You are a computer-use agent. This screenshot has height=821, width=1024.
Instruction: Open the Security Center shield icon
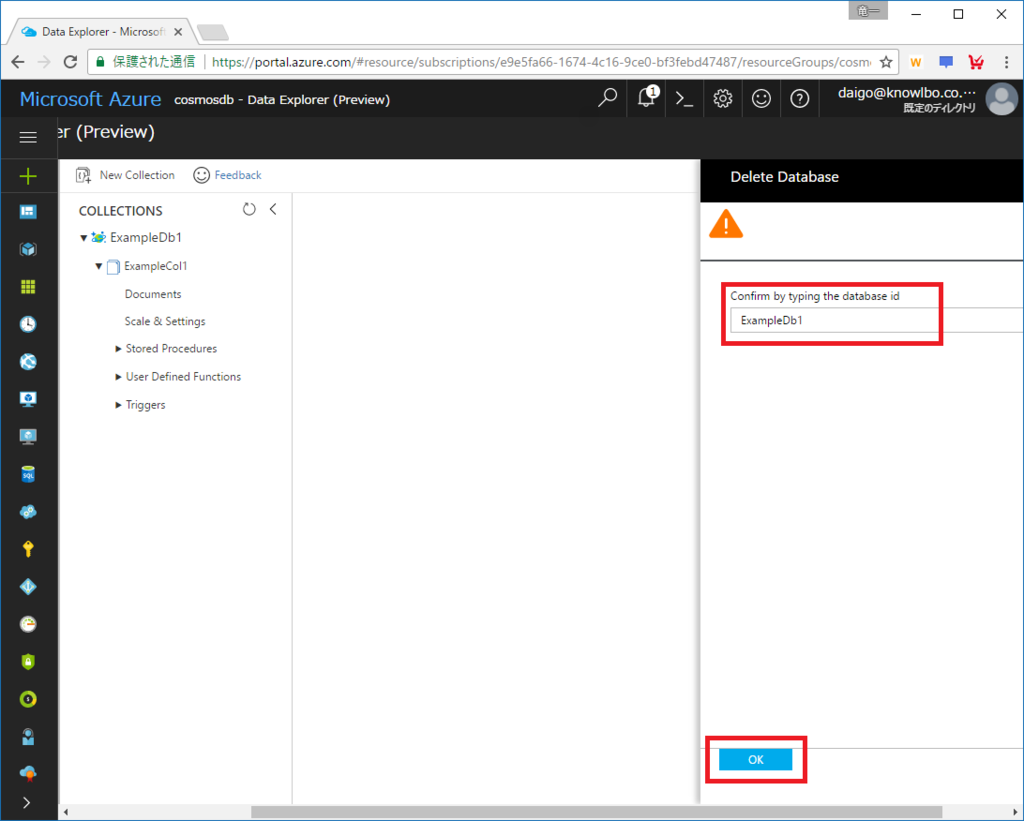(x=28, y=662)
